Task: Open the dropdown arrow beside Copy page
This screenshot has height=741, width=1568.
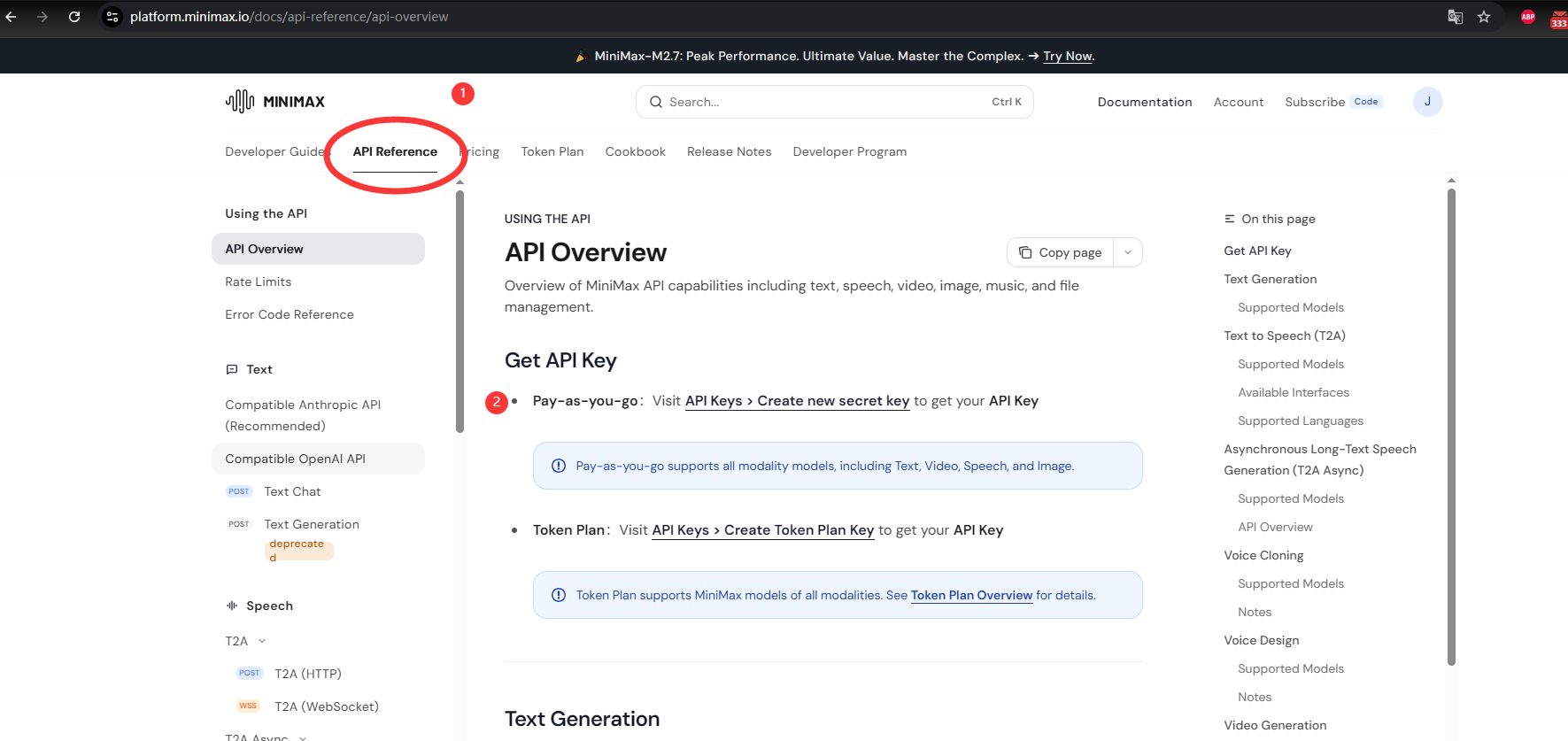Action: coord(1128,252)
